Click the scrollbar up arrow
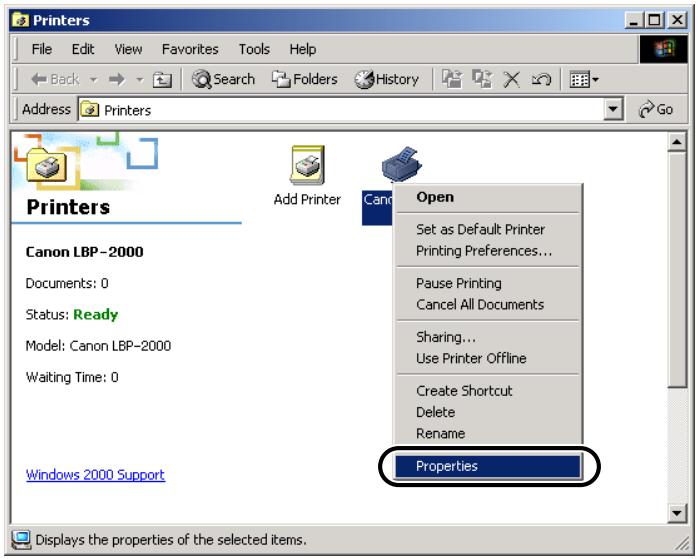The width and height of the screenshot is (698, 559). coord(677,142)
